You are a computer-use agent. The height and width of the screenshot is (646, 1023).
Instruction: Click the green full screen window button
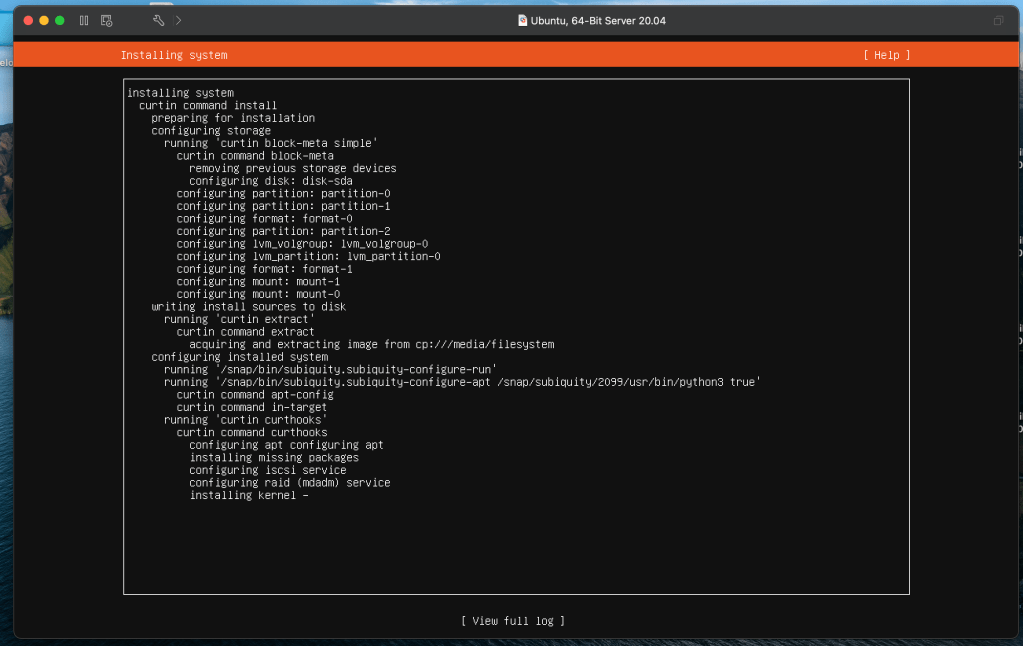(60, 20)
